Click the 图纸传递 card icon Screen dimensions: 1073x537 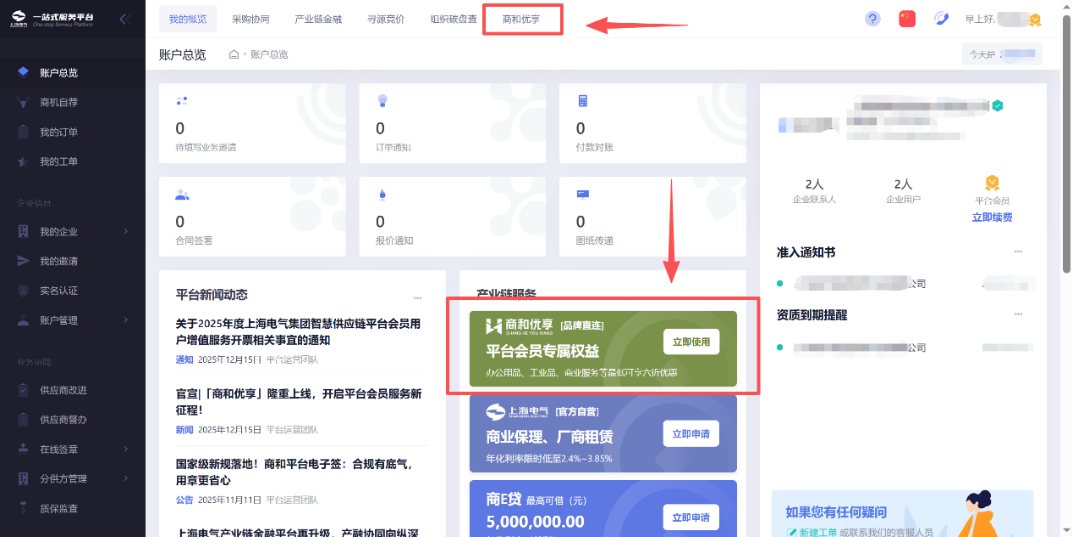click(582, 194)
